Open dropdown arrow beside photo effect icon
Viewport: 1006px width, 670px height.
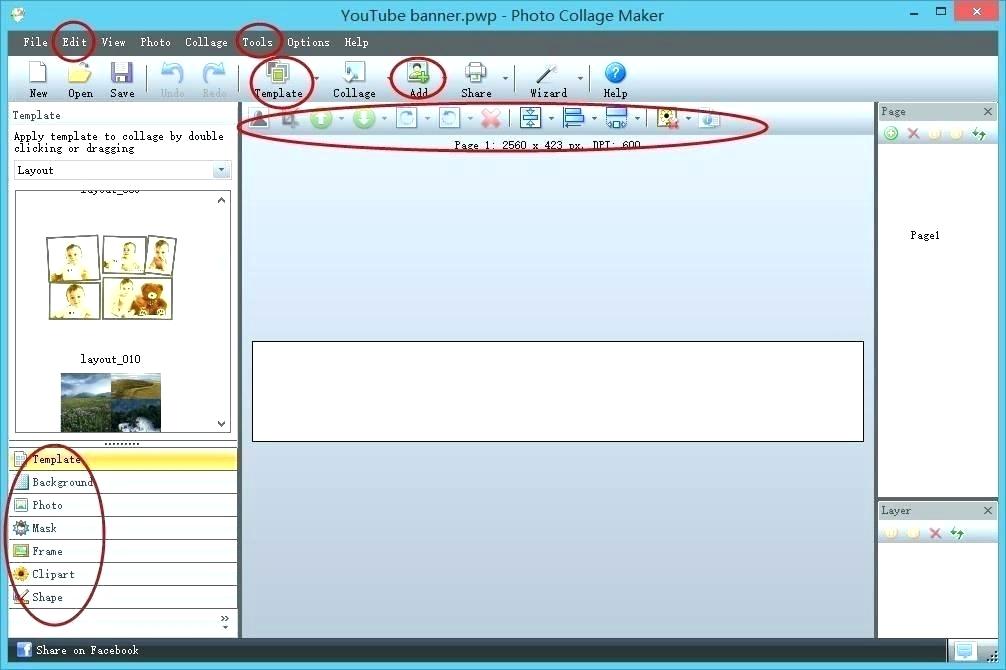[688, 119]
